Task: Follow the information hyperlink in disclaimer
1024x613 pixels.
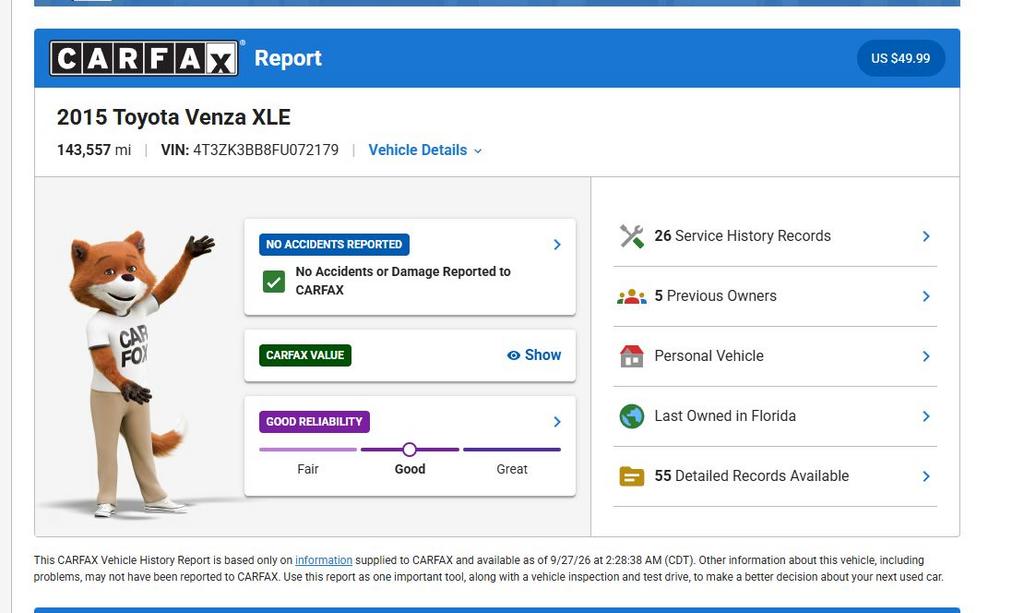Action: pyautogui.click(x=323, y=560)
